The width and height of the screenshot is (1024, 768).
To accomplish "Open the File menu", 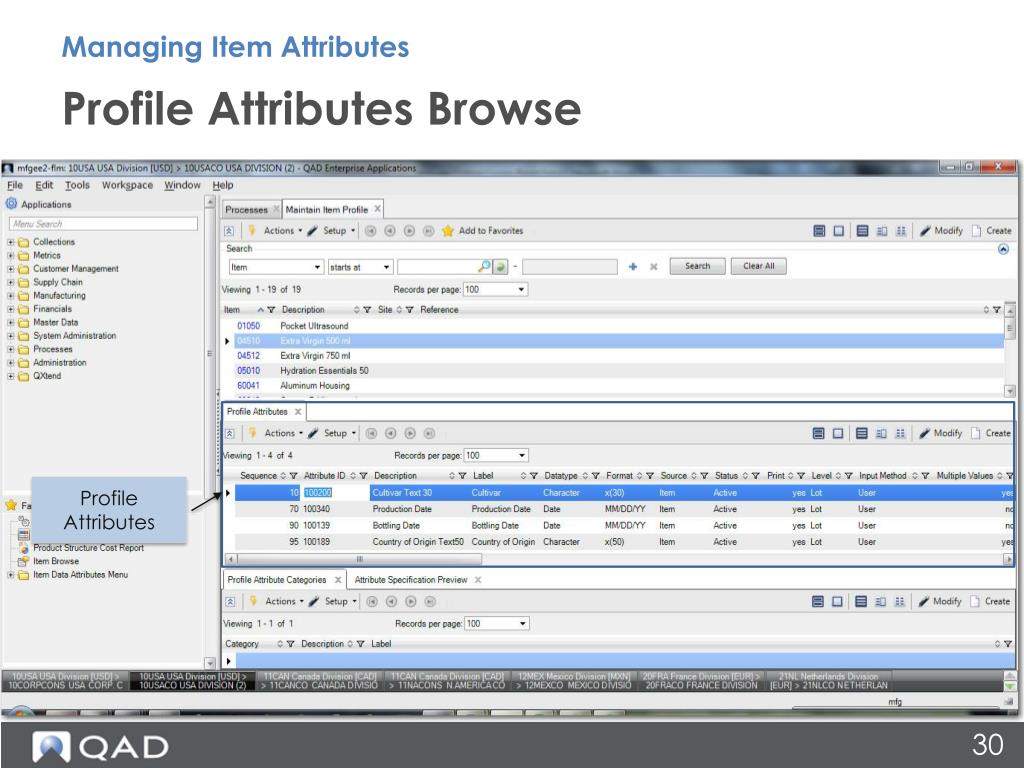I will (14, 185).
